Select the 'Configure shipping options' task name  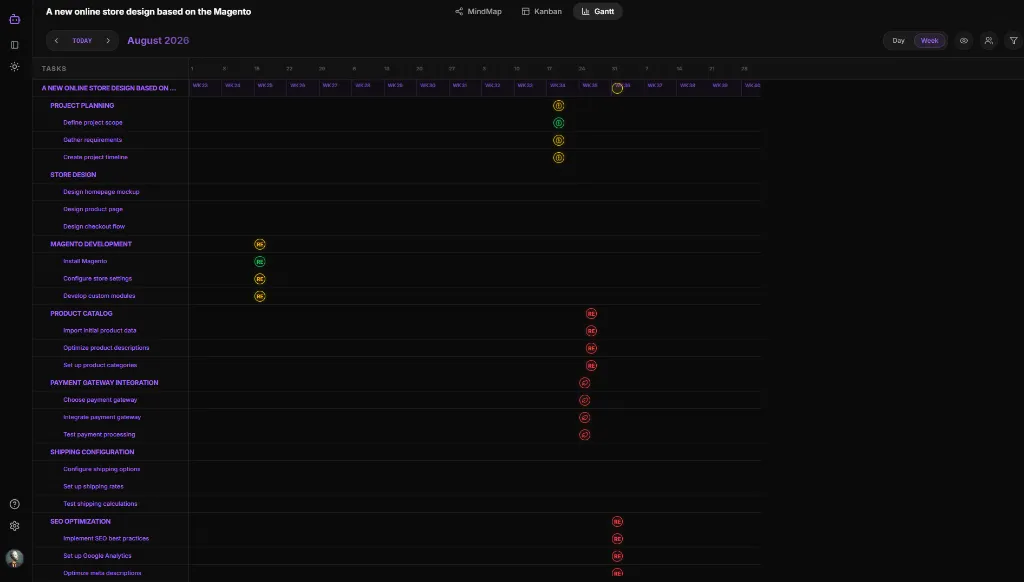point(101,469)
